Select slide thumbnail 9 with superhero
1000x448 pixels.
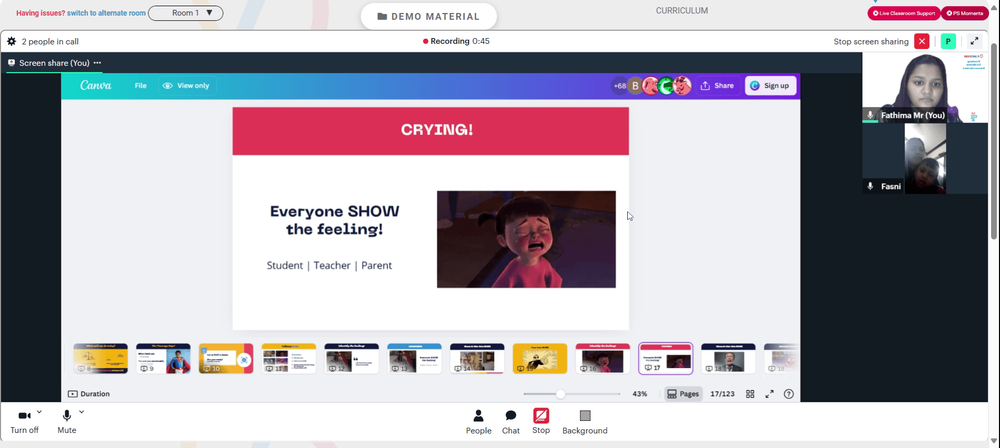coord(163,359)
